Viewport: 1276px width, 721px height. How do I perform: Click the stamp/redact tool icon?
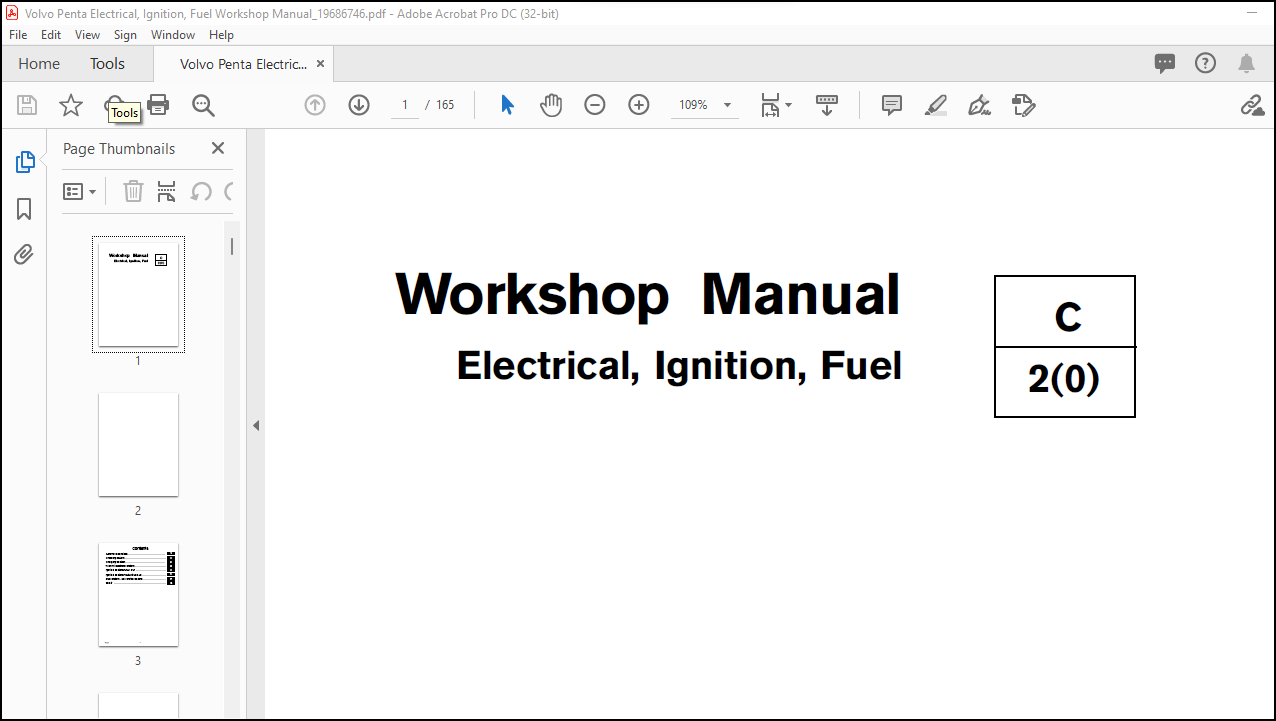point(1023,105)
